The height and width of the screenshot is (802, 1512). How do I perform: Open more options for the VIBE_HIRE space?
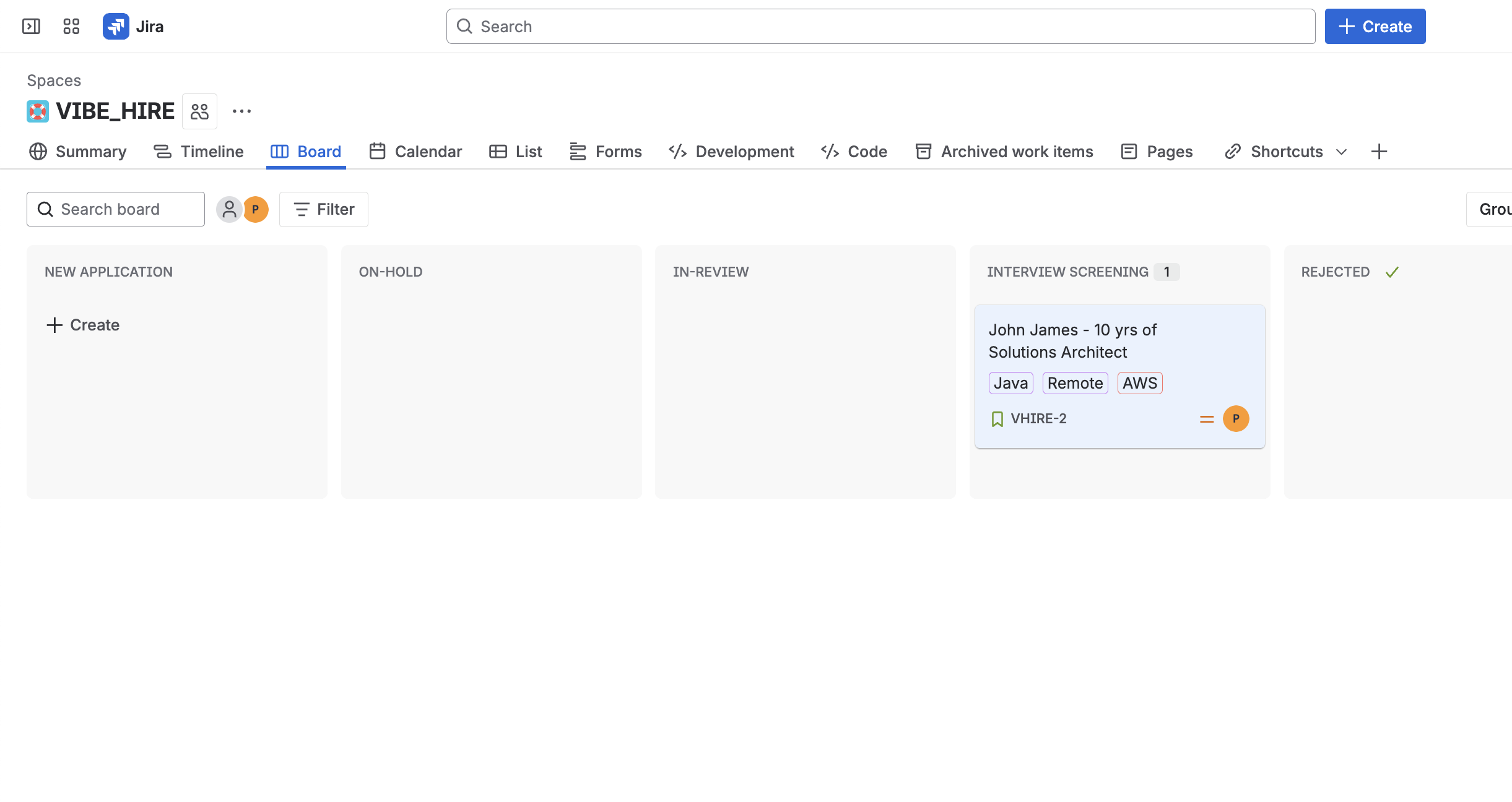click(241, 111)
